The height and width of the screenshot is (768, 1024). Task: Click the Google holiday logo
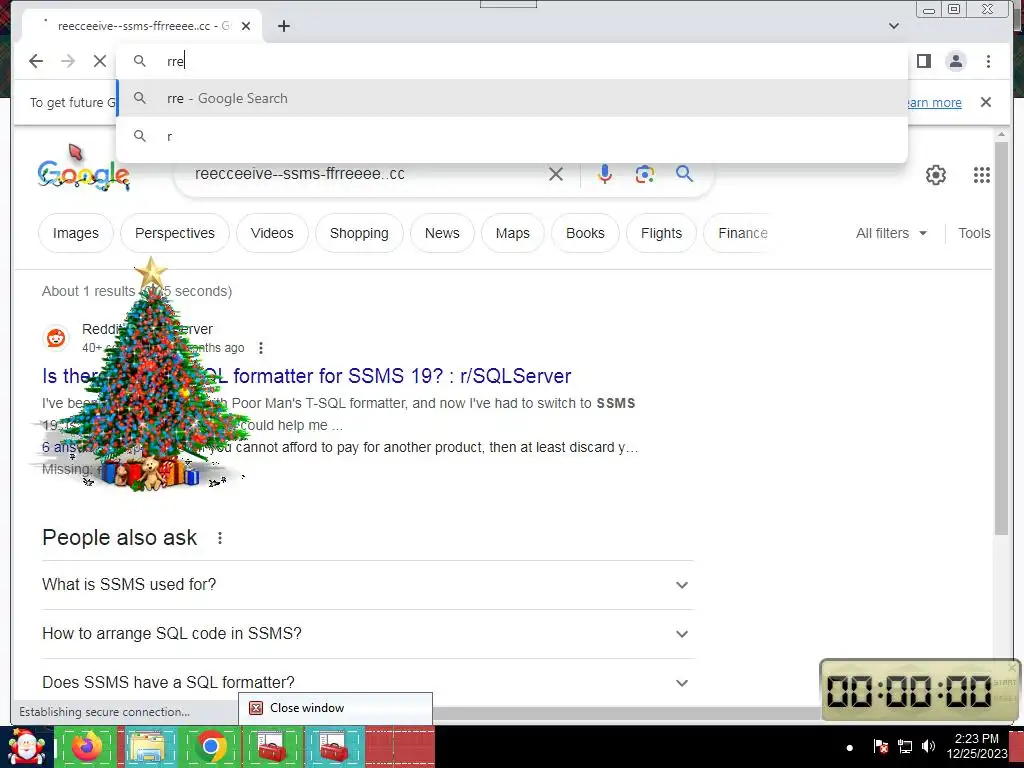[x=84, y=175]
